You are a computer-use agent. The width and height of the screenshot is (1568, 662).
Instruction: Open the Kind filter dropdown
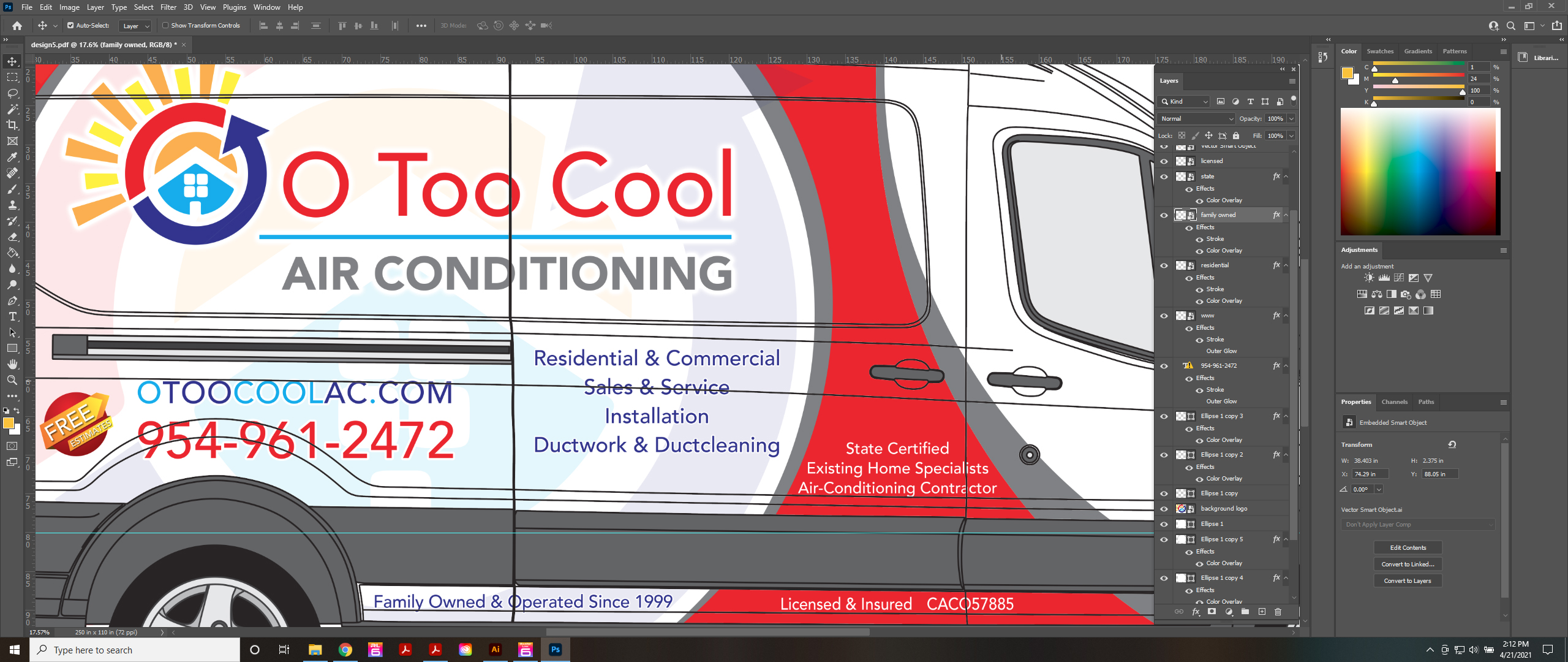coord(1185,102)
